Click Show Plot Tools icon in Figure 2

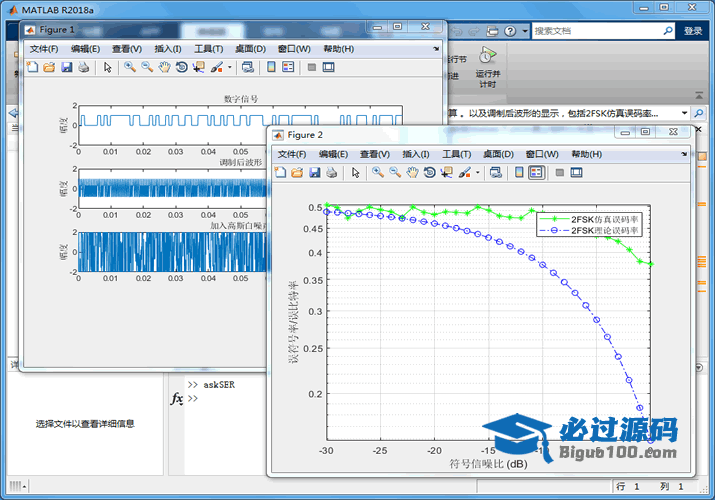point(576,173)
